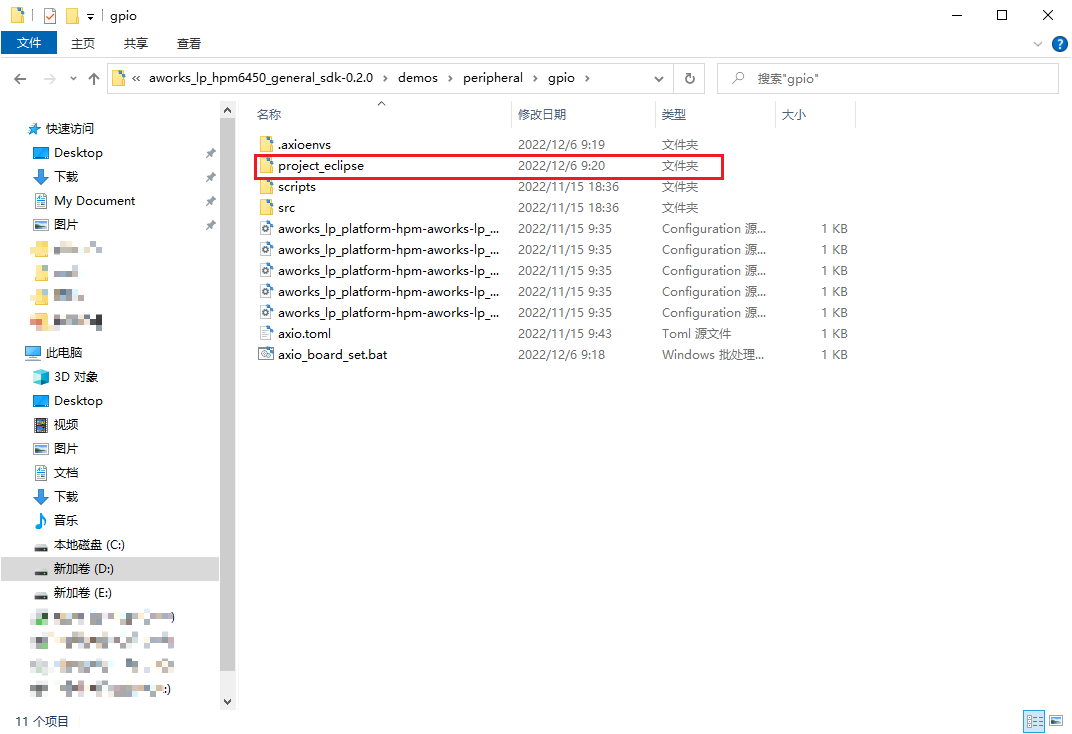
Task: Open 下载 under 此电脑
Action: click(66, 496)
